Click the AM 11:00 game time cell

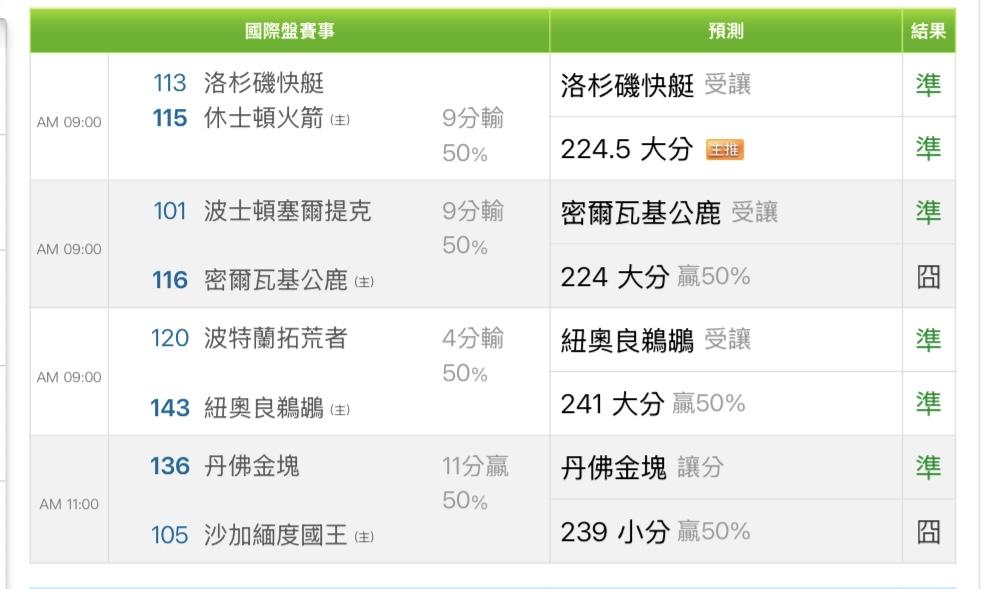click(69, 504)
